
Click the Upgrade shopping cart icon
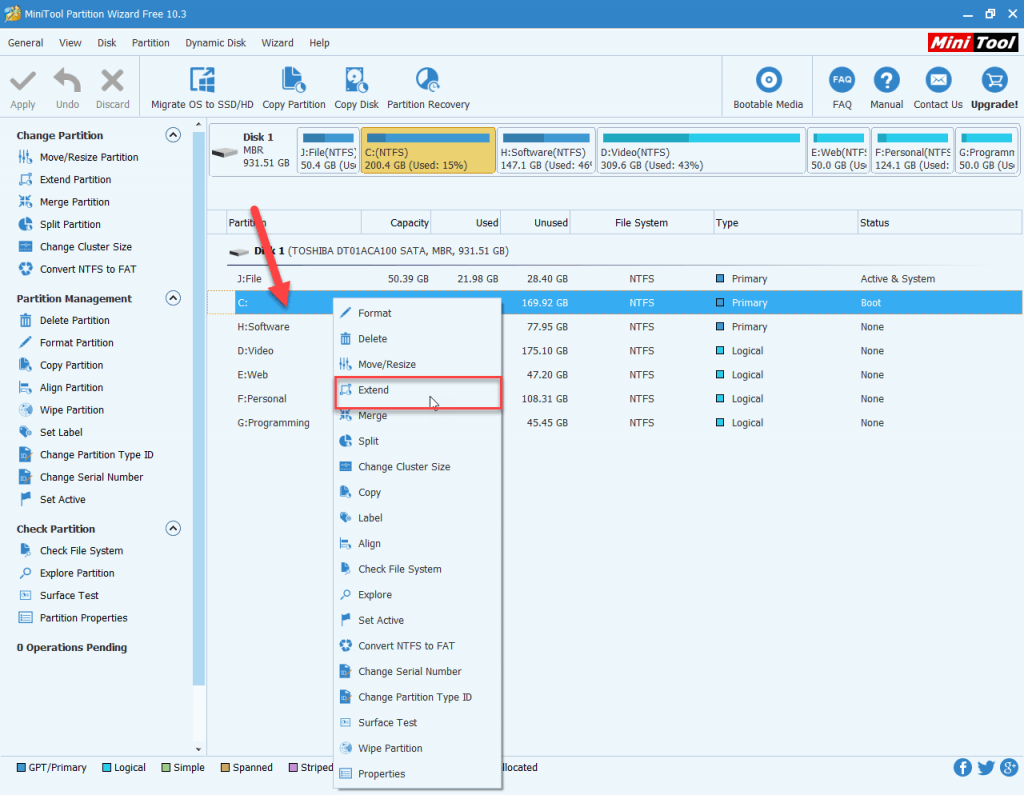tap(994, 81)
